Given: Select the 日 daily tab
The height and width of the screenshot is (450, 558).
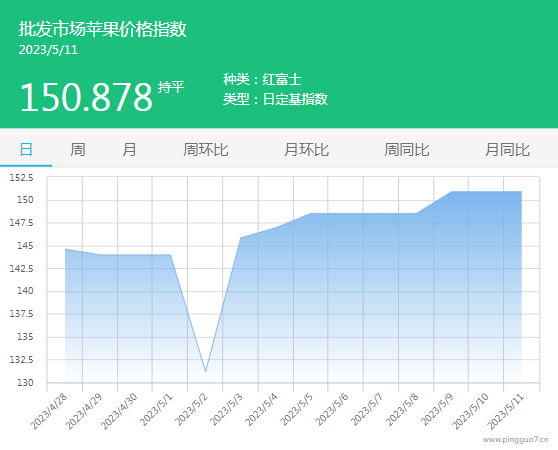Looking at the screenshot, I should pos(26,149).
